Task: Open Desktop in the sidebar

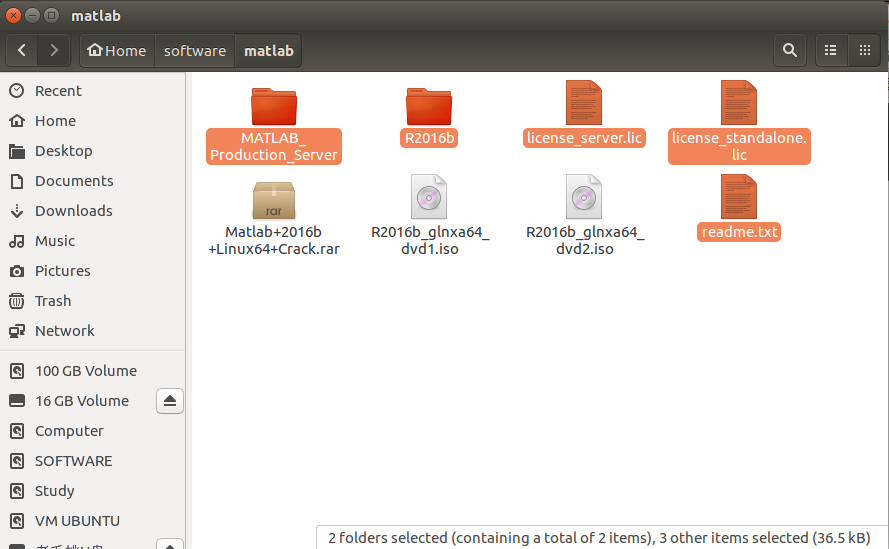Action: 93,151
